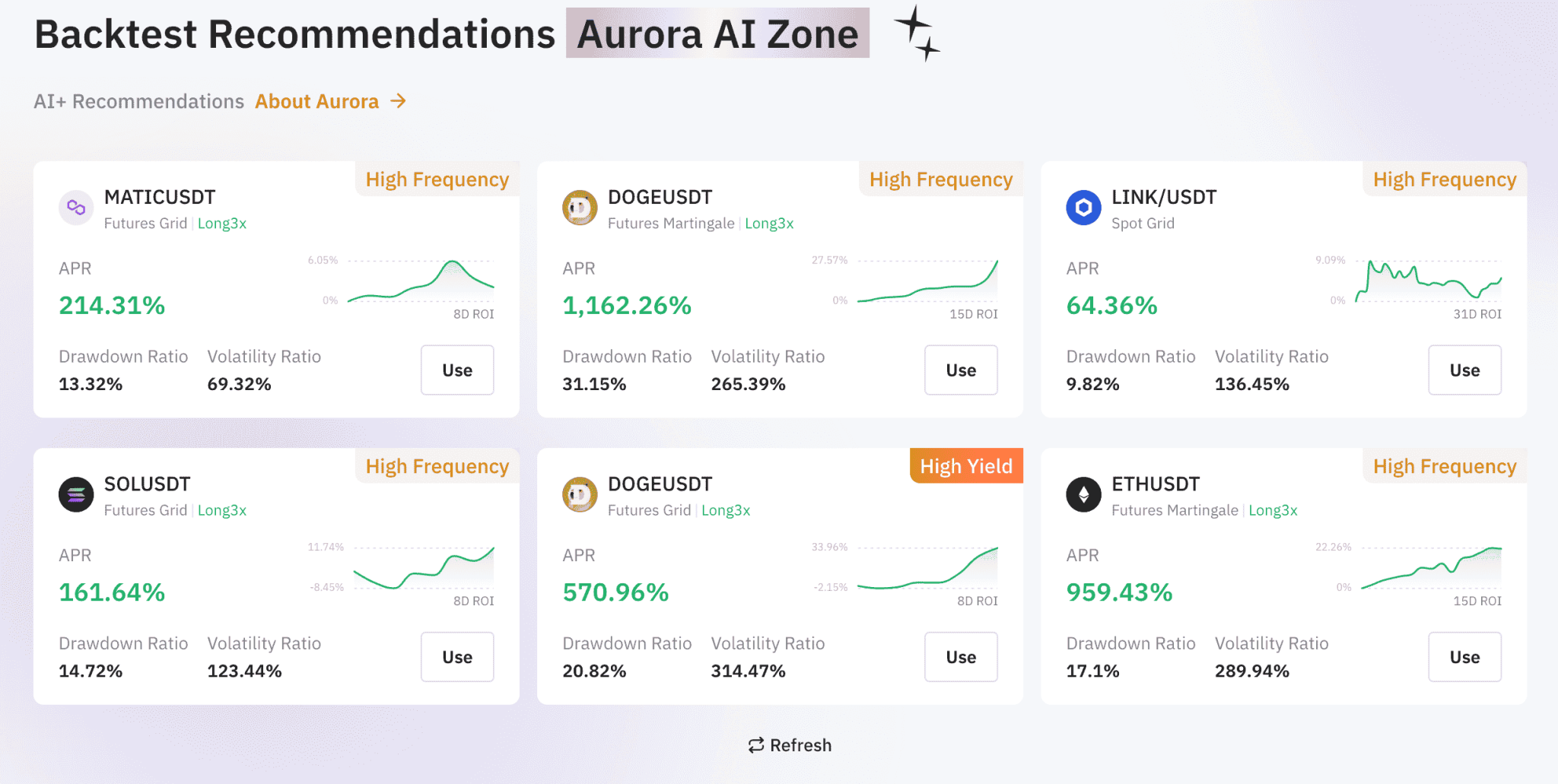Click AI+ Recommendations text link
Image resolution: width=1558 pixels, height=784 pixels.
click(138, 101)
